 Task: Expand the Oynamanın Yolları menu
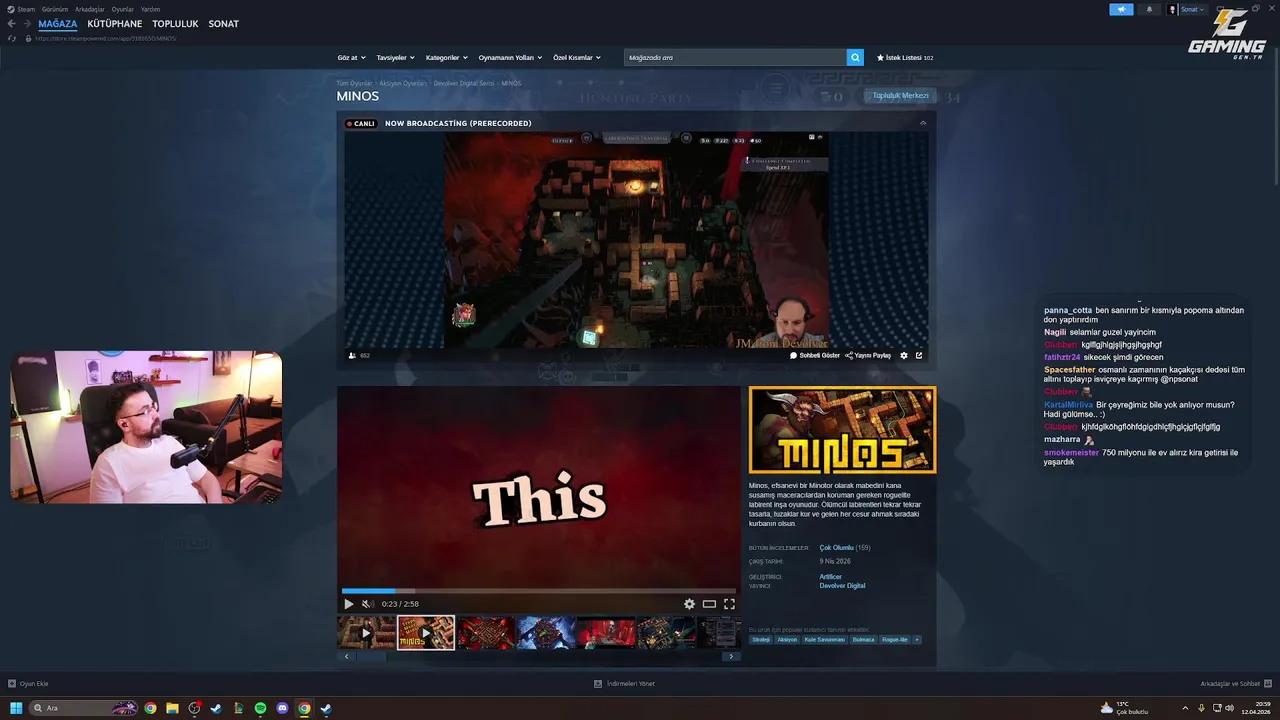[x=509, y=58]
